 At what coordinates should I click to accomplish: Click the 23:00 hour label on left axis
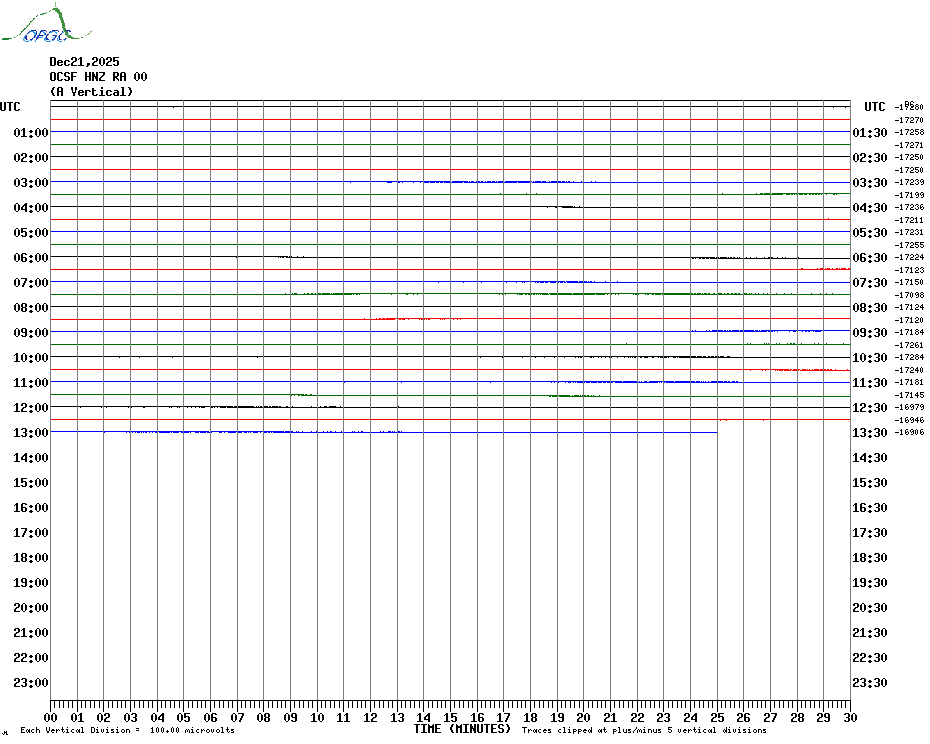click(x=31, y=682)
